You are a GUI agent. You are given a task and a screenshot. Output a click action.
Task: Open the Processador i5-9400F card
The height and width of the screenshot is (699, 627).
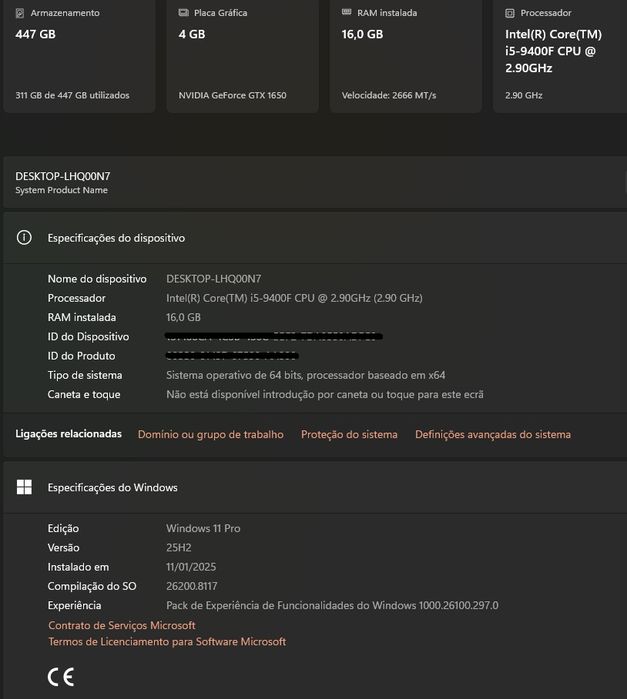click(560, 55)
